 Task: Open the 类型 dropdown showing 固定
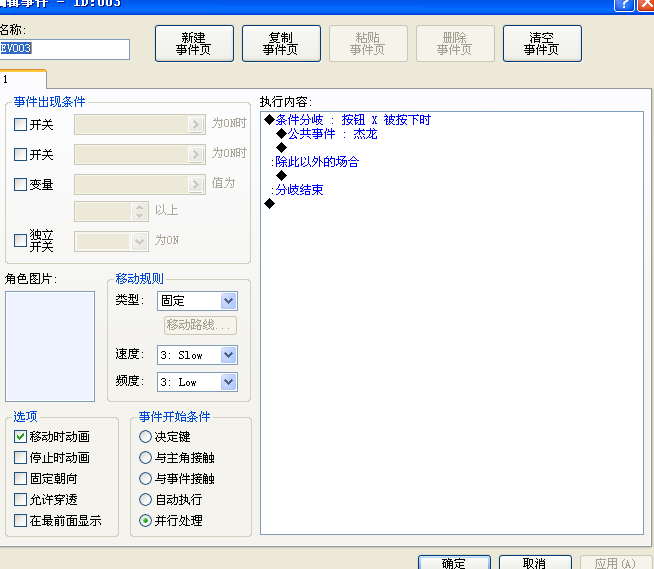coord(197,301)
